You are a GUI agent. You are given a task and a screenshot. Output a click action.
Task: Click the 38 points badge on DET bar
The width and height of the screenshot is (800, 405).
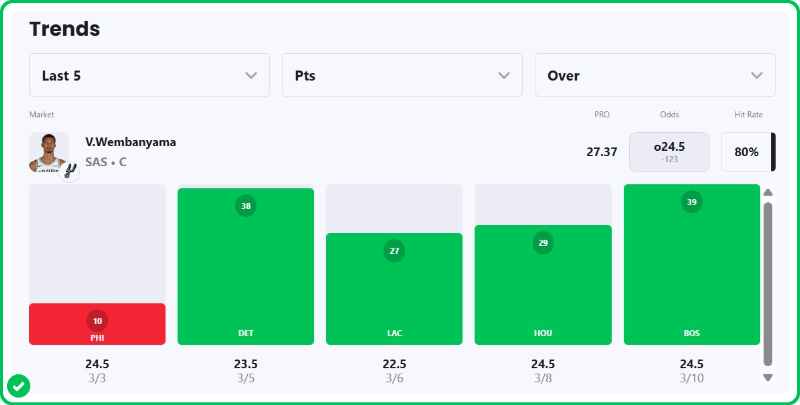point(246,206)
